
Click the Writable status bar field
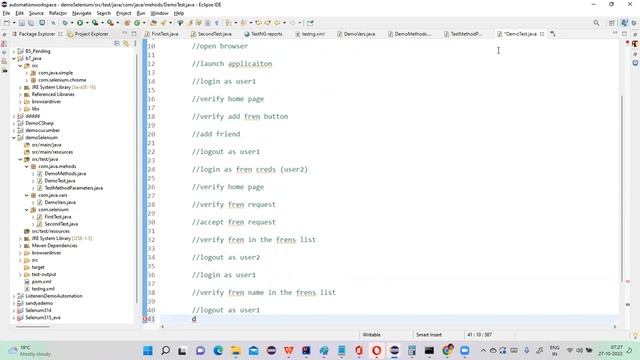click(x=371, y=335)
